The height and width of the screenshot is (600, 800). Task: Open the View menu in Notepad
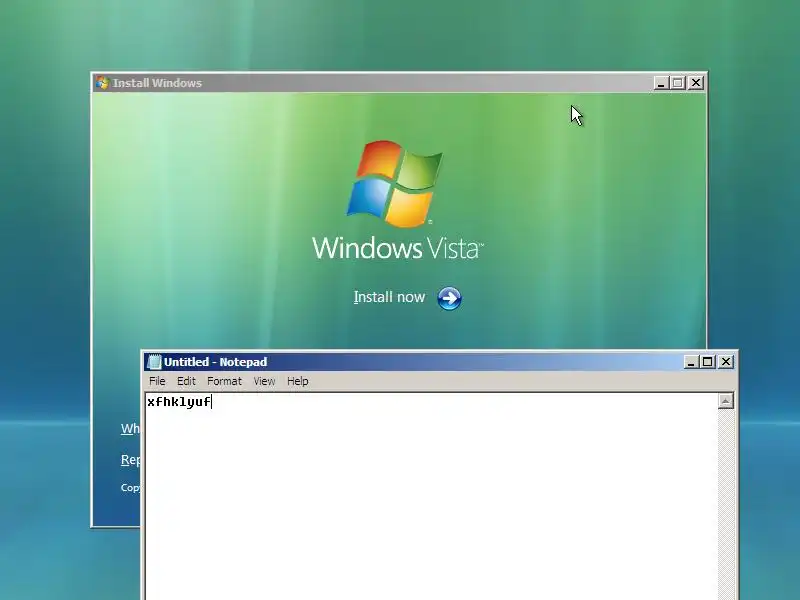pos(264,381)
